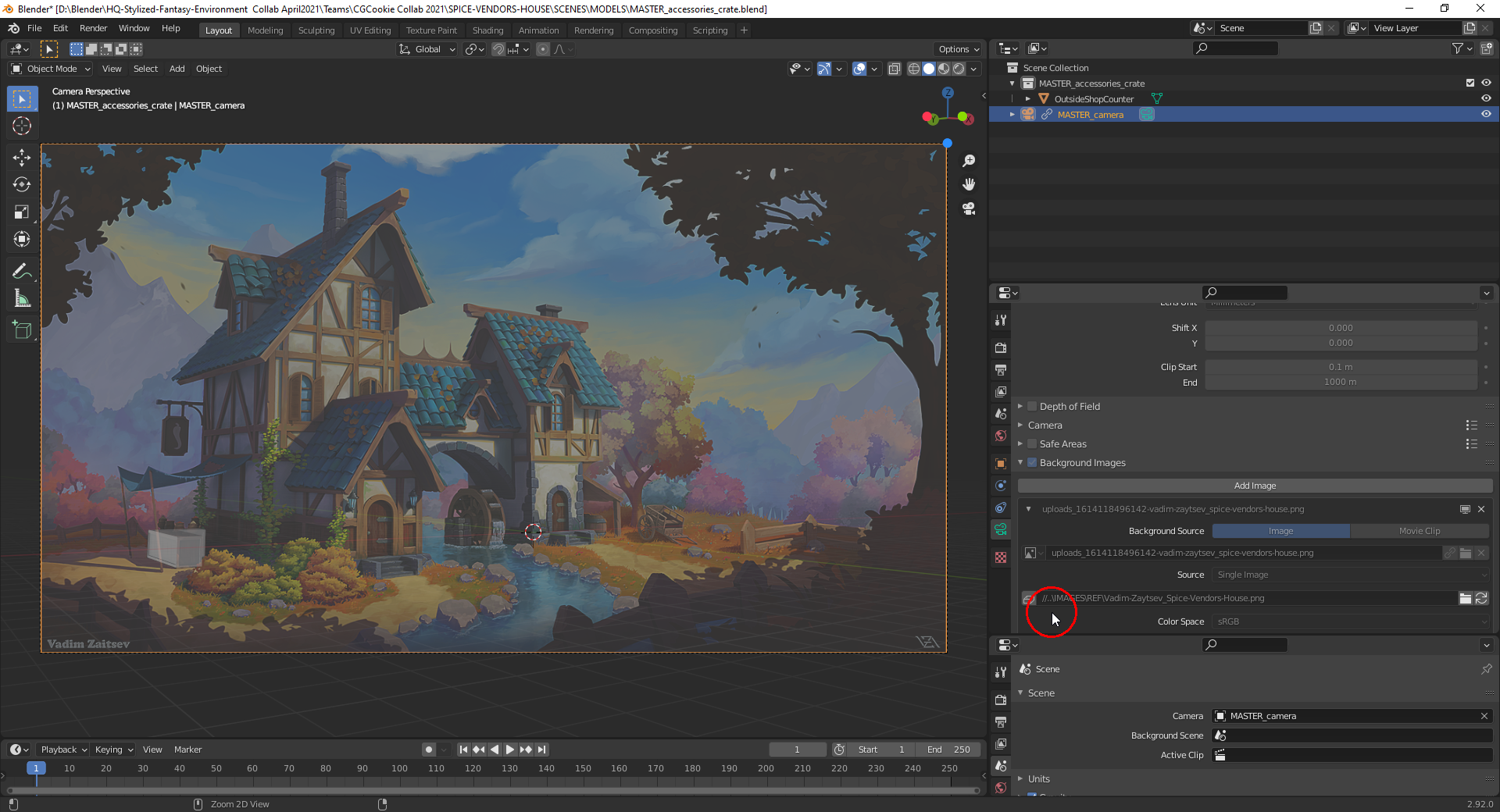
Task: Switch to the Compositing workspace tab
Action: click(653, 30)
